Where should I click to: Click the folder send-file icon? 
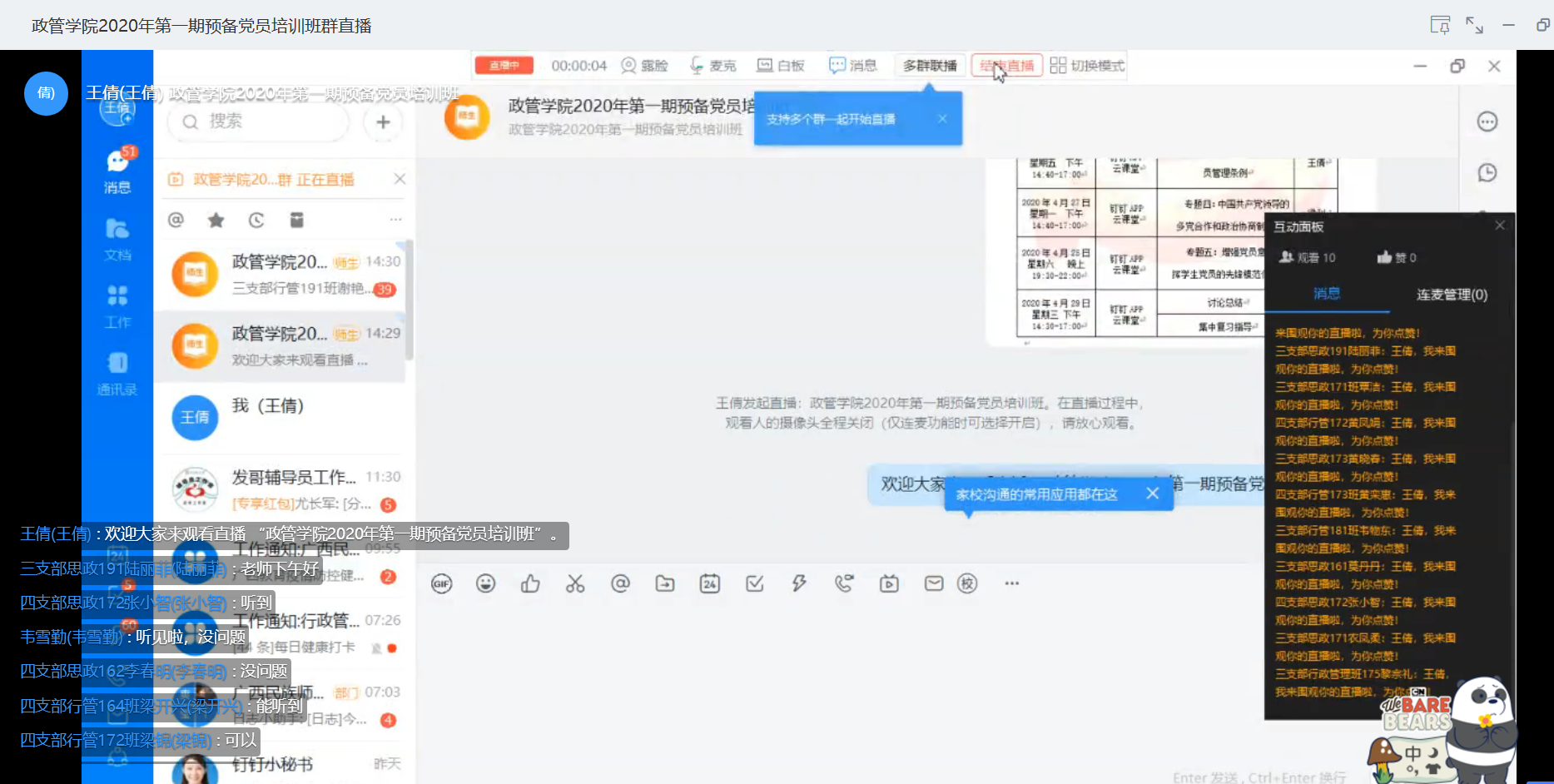(x=665, y=584)
